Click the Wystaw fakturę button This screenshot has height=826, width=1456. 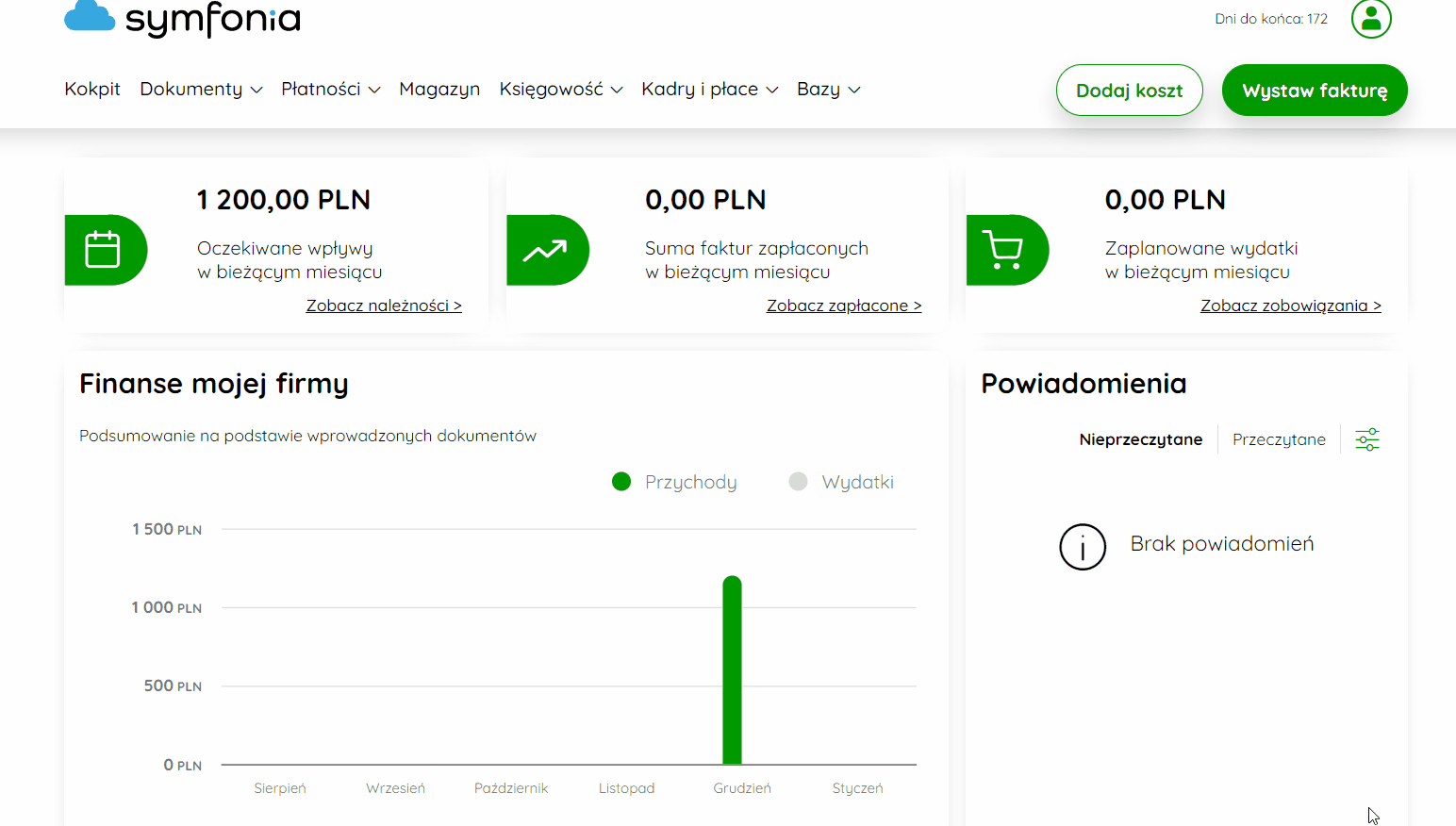1315,91
